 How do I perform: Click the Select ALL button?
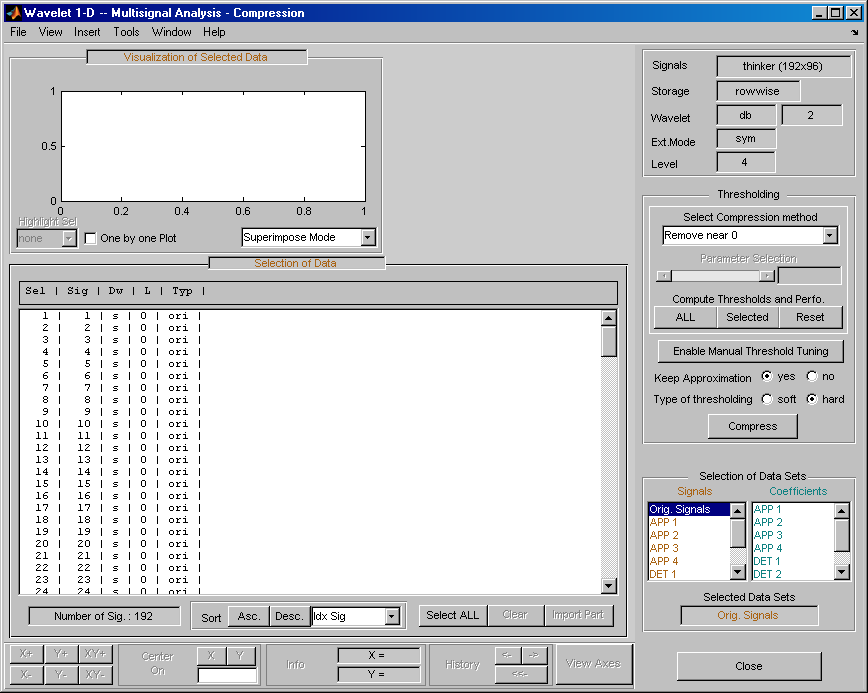click(453, 615)
